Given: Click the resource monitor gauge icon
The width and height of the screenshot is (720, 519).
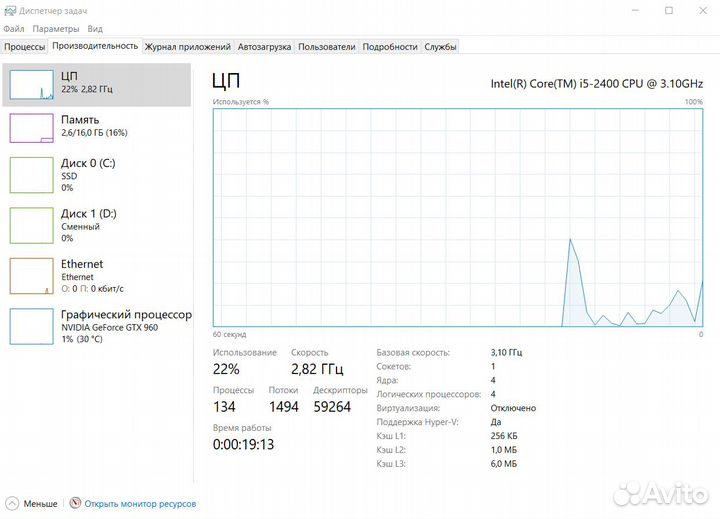Looking at the screenshot, I should coord(75,503).
